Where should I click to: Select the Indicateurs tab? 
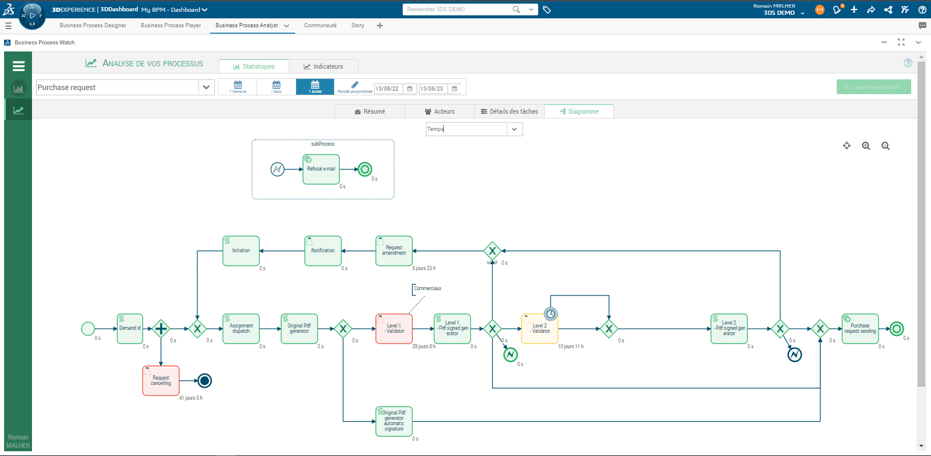[324, 66]
